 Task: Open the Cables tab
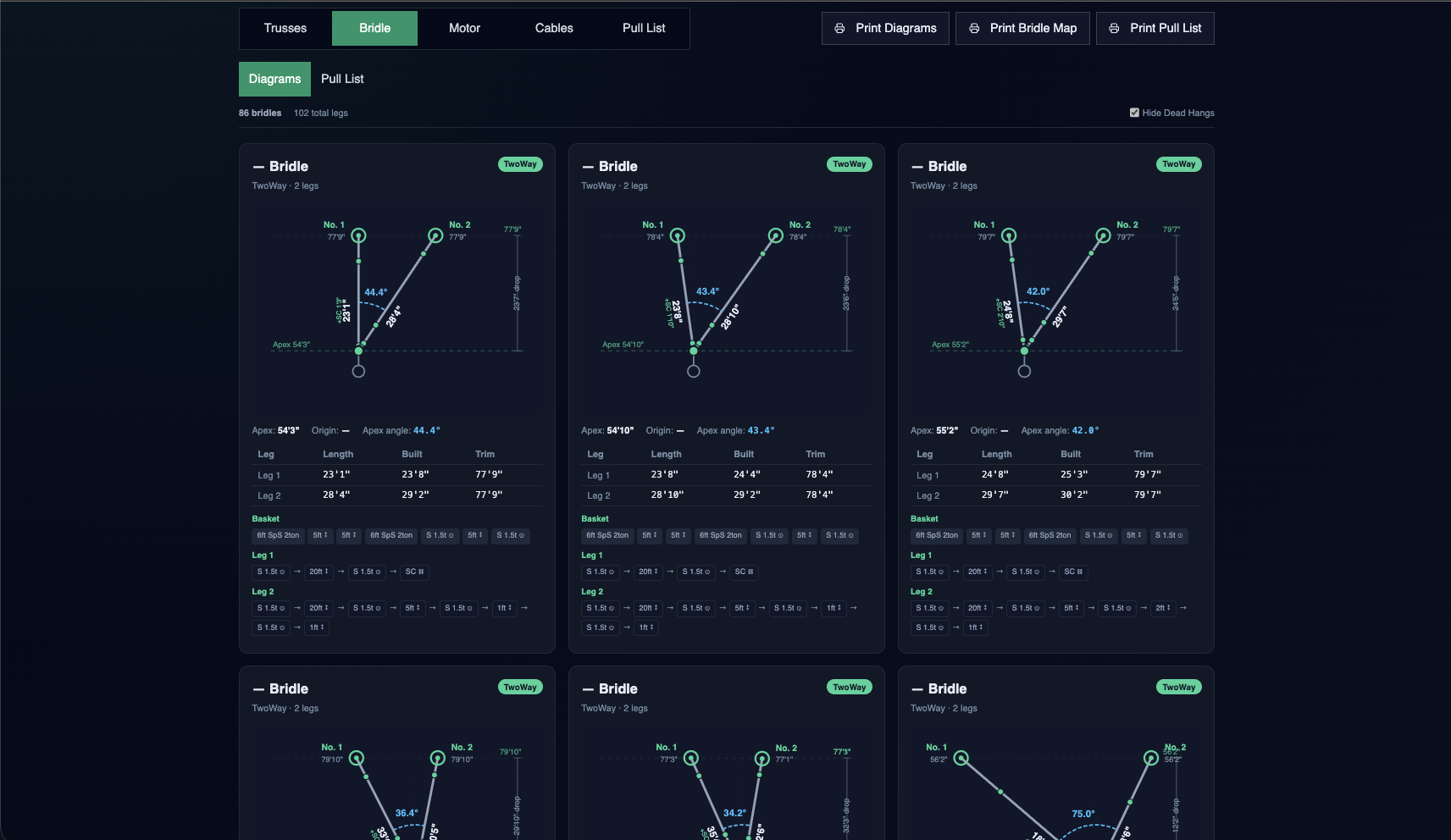click(554, 28)
